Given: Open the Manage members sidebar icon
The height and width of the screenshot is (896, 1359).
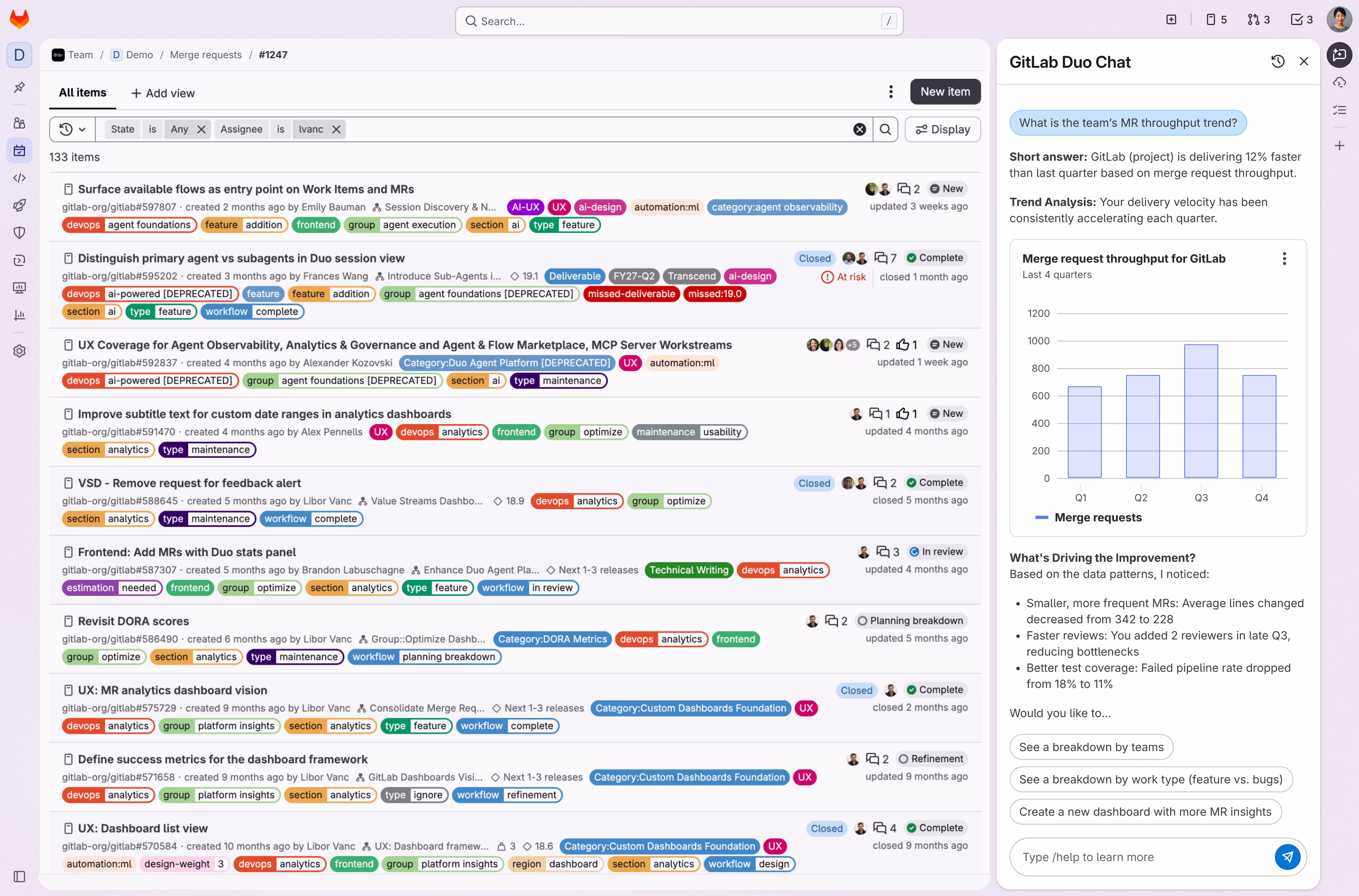Looking at the screenshot, I should tap(19, 123).
